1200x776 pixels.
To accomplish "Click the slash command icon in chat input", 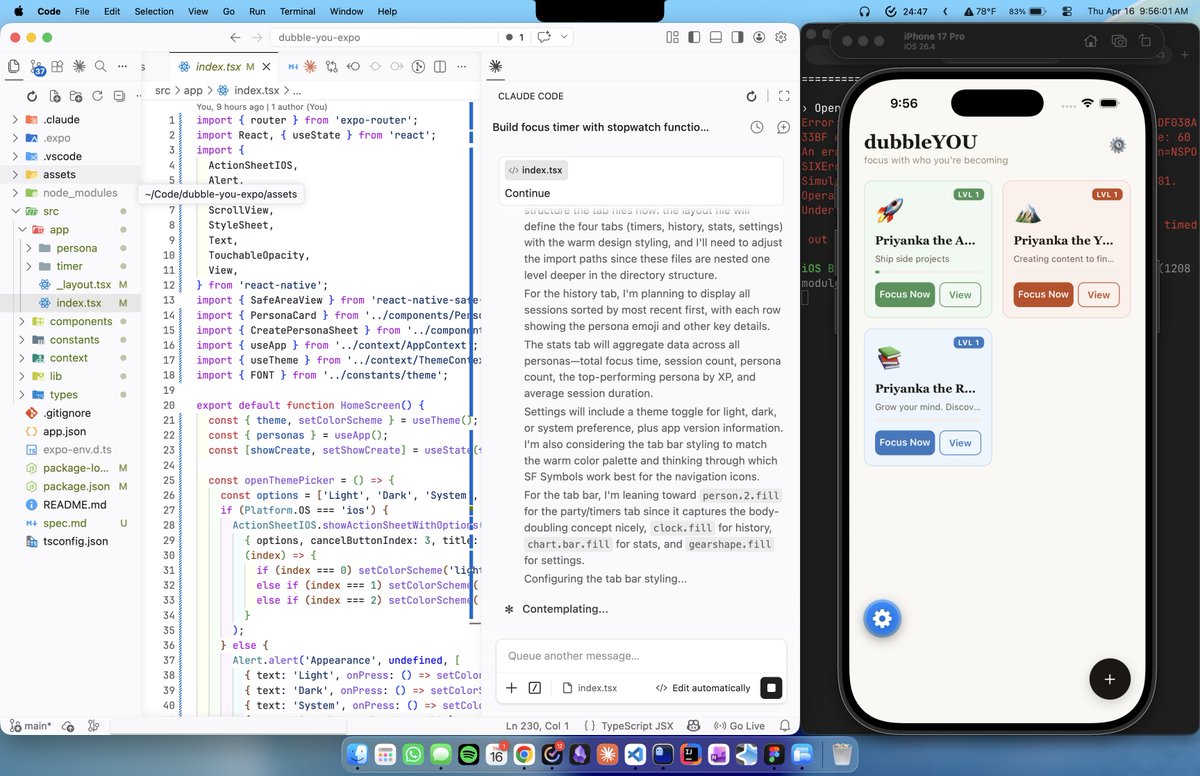I will point(535,688).
